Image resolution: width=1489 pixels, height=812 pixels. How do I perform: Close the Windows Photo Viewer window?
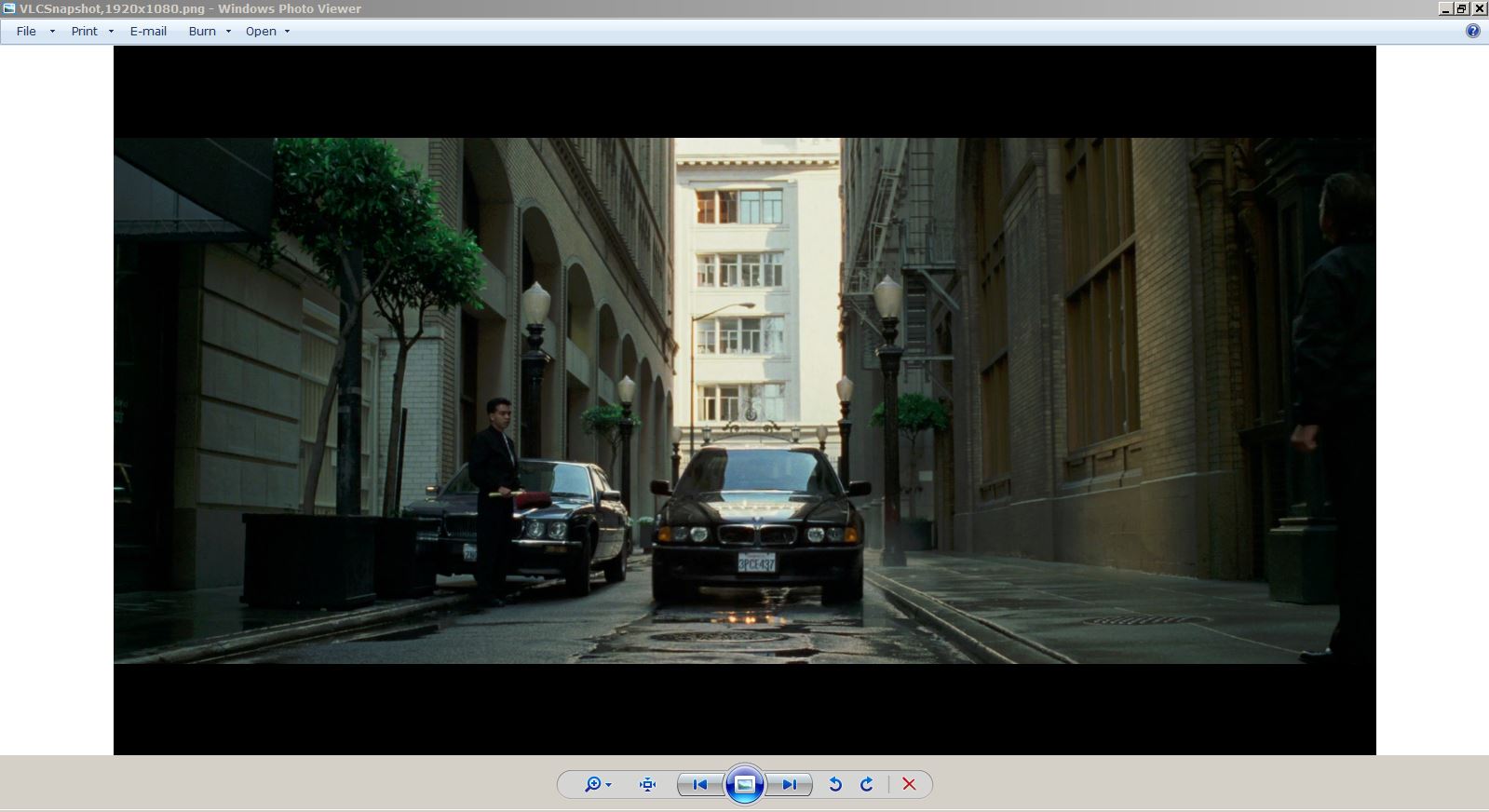click(x=1479, y=8)
